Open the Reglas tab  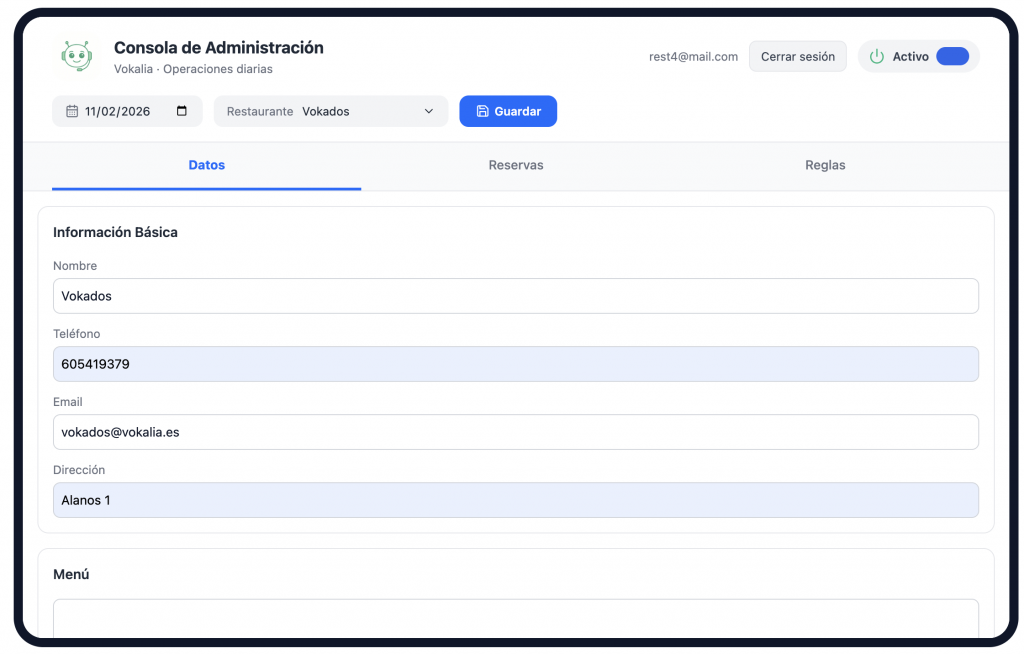[825, 165]
